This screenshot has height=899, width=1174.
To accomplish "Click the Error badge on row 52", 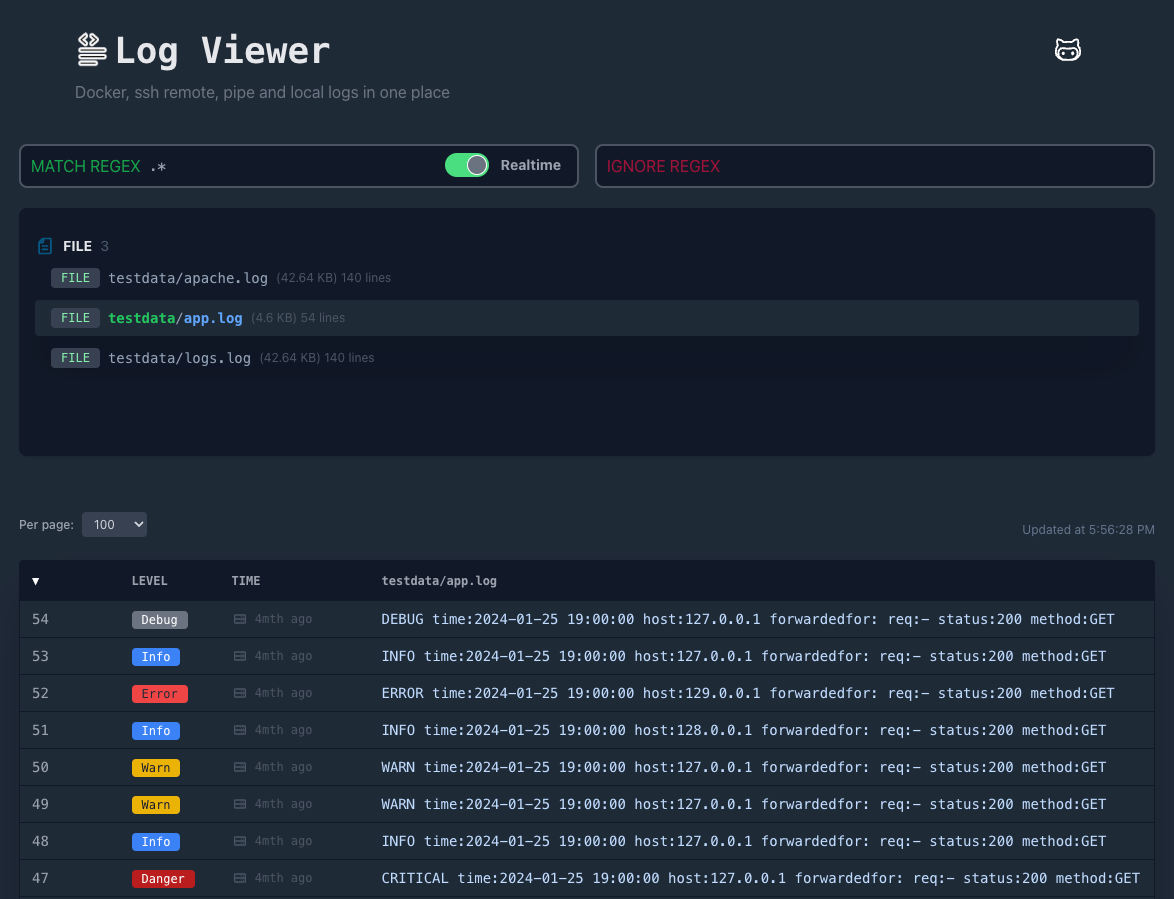I will pyautogui.click(x=159, y=693).
